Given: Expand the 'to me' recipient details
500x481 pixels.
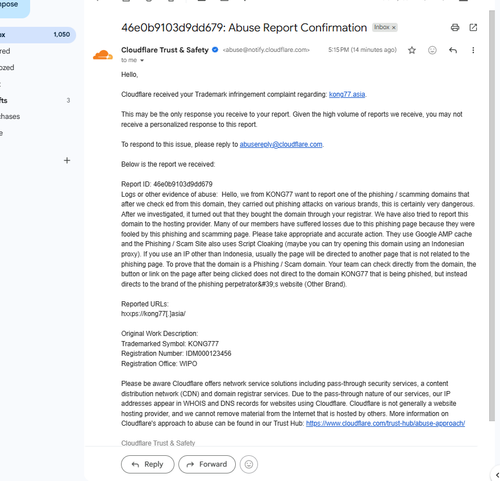Looking at the screenshot, I should [x=142, y=60].
